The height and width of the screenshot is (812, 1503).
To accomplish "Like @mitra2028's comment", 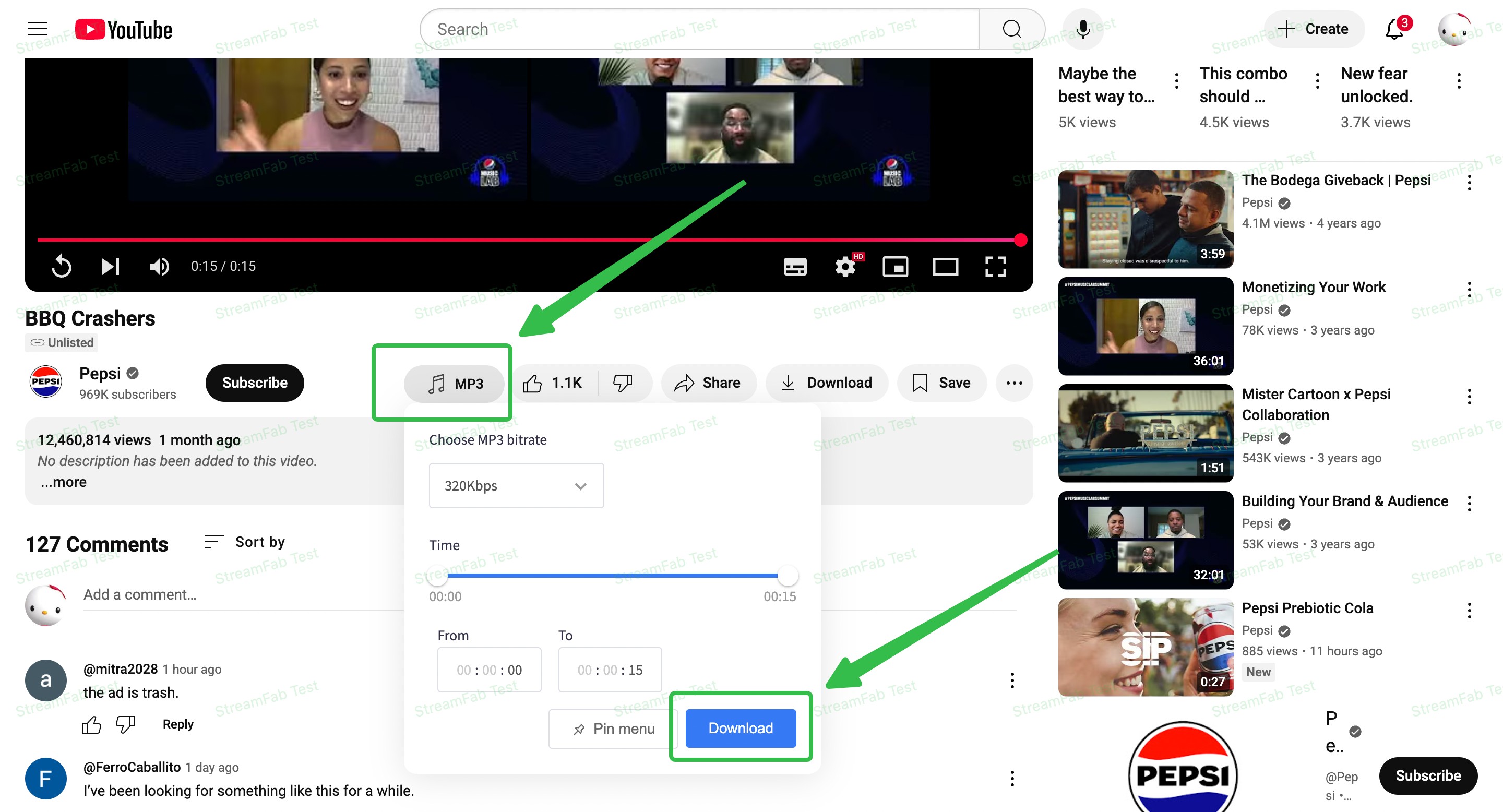I will tap(92, 724).
